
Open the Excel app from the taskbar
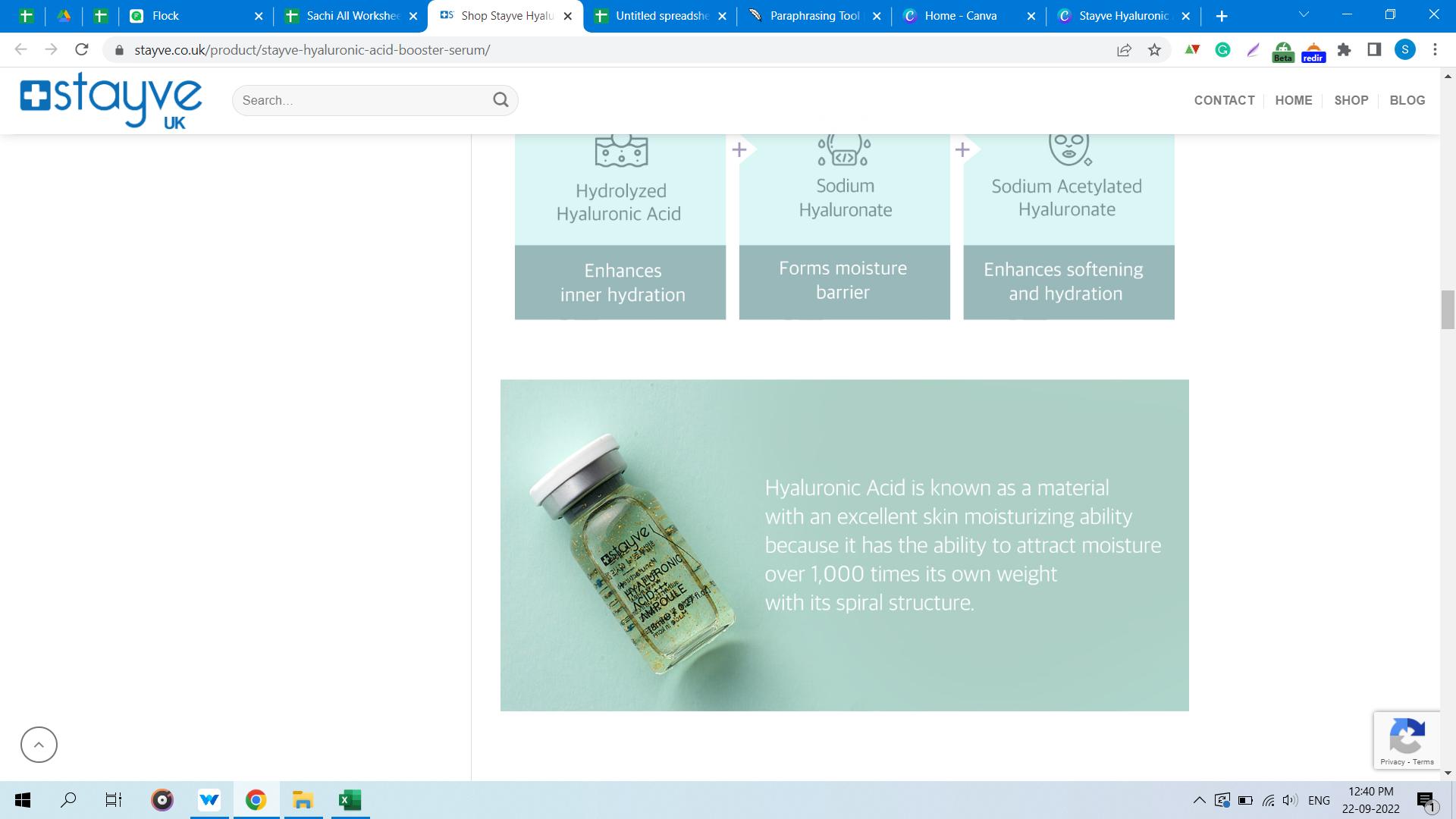pos(350,800)
